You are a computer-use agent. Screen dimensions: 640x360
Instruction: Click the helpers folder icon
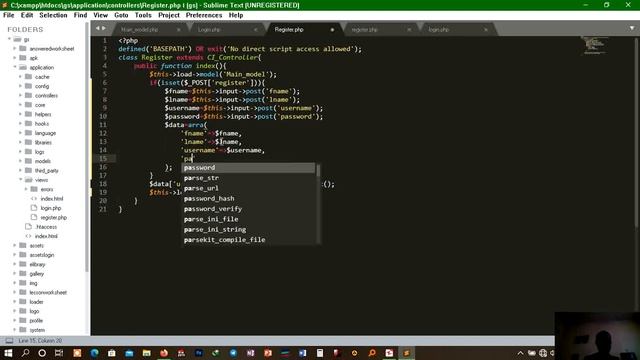pyautogui.click(x=28, y=114)
